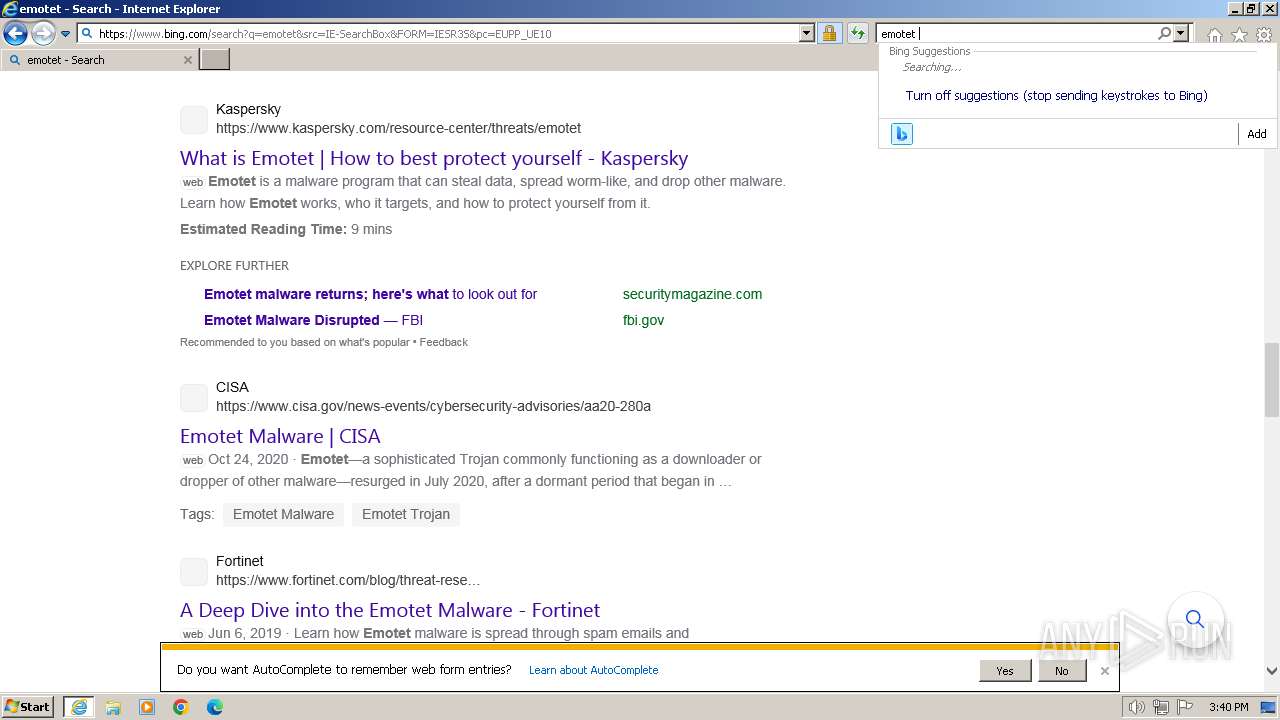Open Favorites star icon
This screenshot has height=720, width=1280.
click(1239, 35)
